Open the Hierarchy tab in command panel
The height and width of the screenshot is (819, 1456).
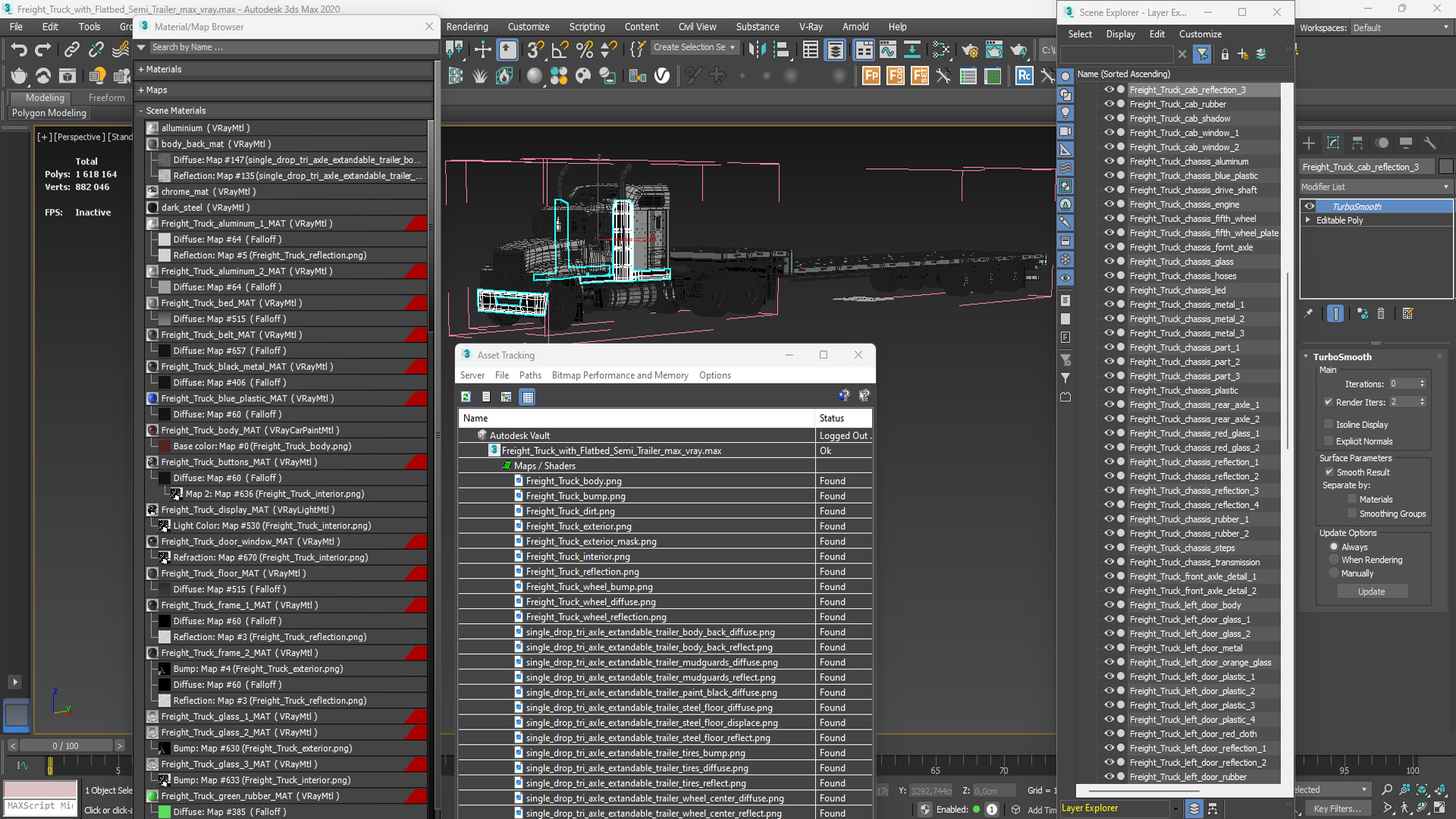tap(1357, 143)
